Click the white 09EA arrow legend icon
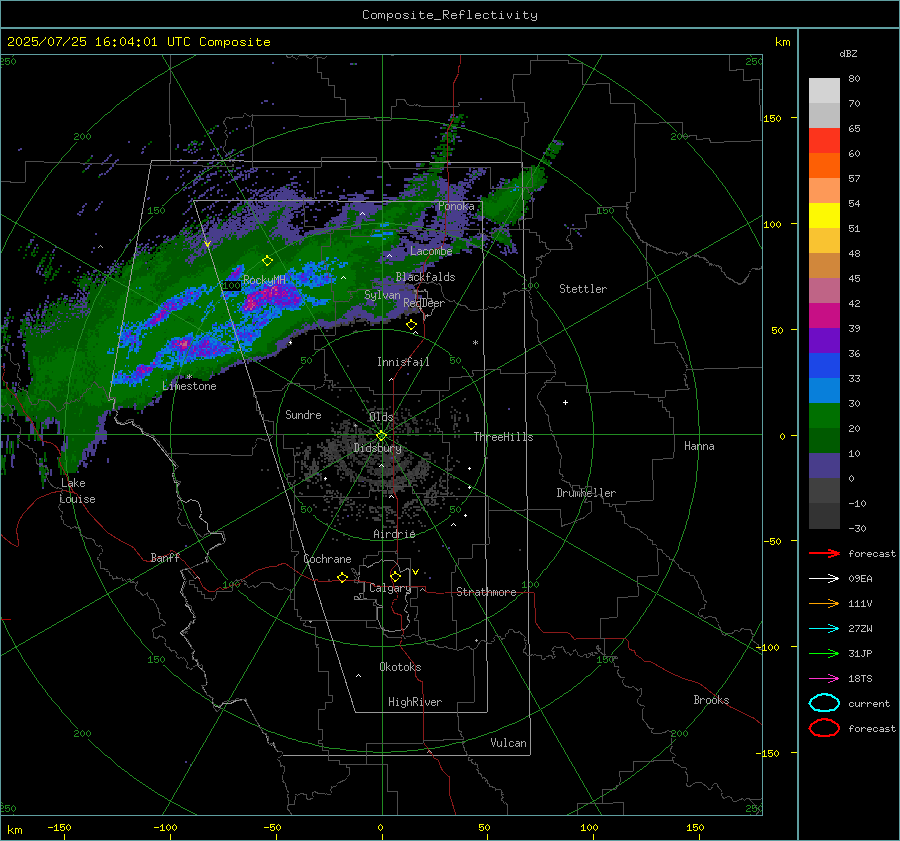 pyautogui.click(x=824, y=579)
